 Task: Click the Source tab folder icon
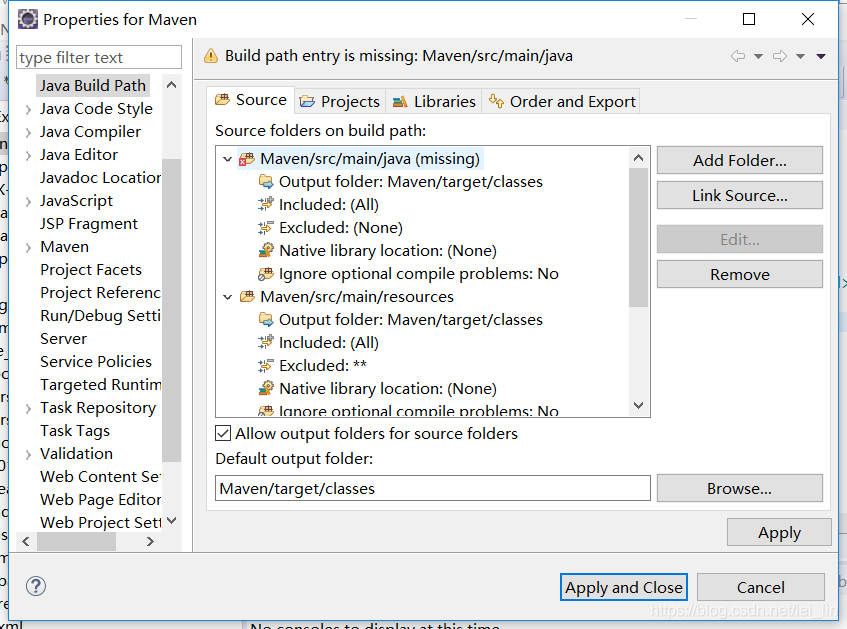(x=222, y=100)
